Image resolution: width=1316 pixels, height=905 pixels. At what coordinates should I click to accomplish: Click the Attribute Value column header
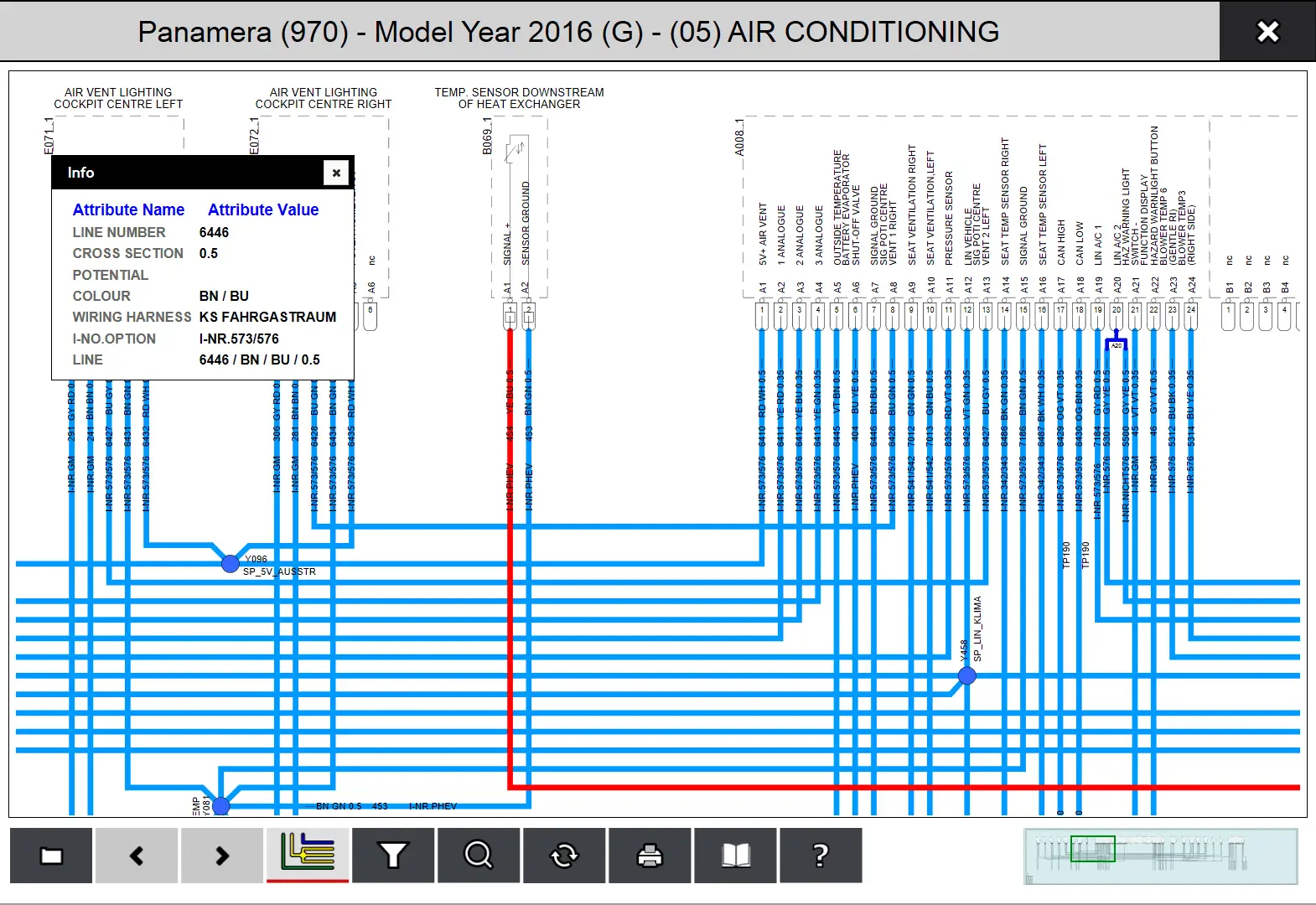tap(263, 210)
